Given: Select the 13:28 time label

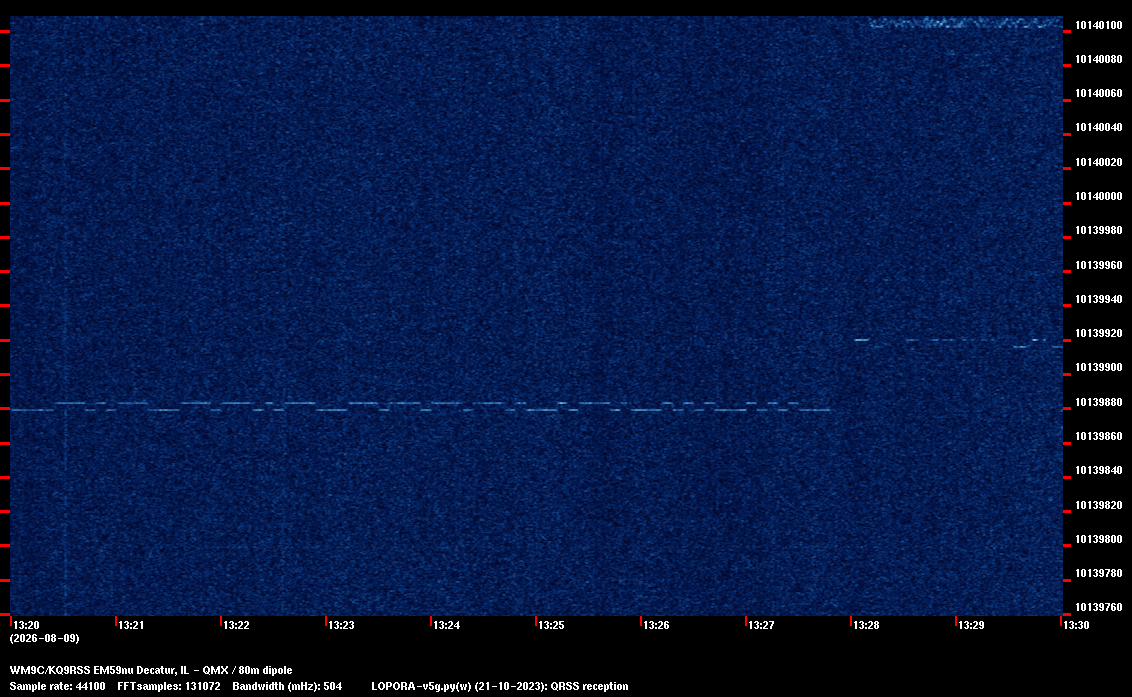Looking at the screenshot, I should pos(866,625).
